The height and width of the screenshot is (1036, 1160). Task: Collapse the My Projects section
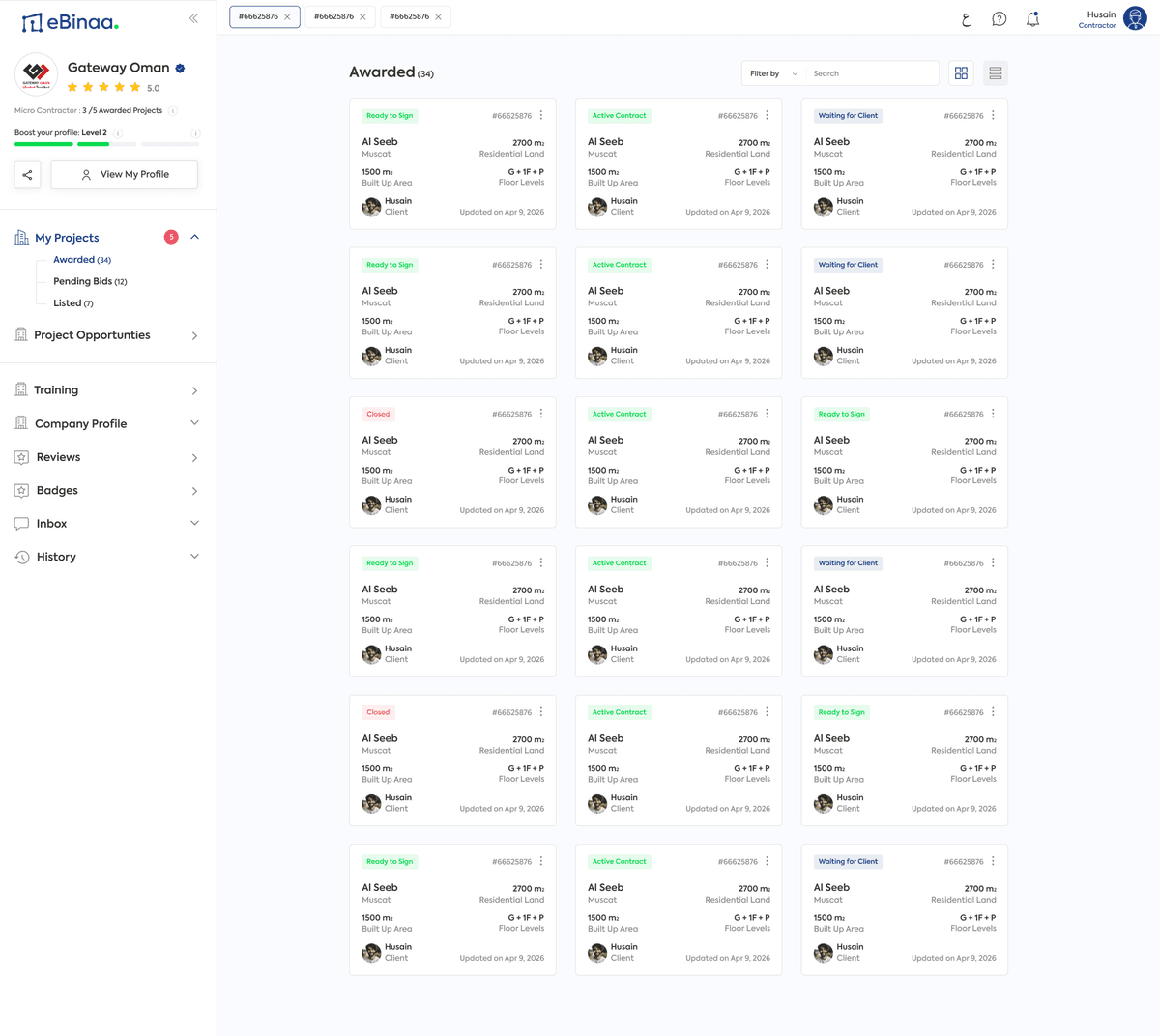tap(194, 237)
